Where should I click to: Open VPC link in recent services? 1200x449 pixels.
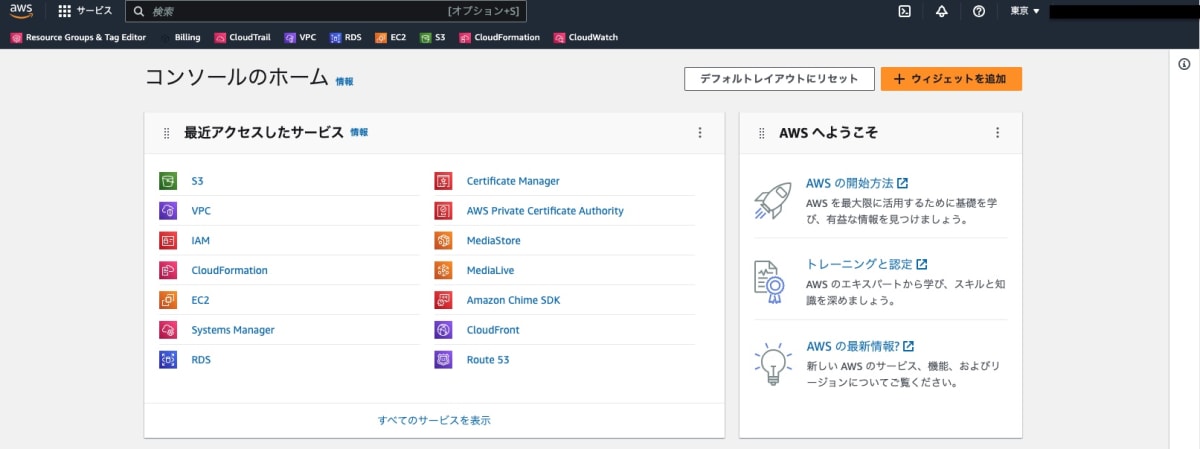(x=201, y=211)
